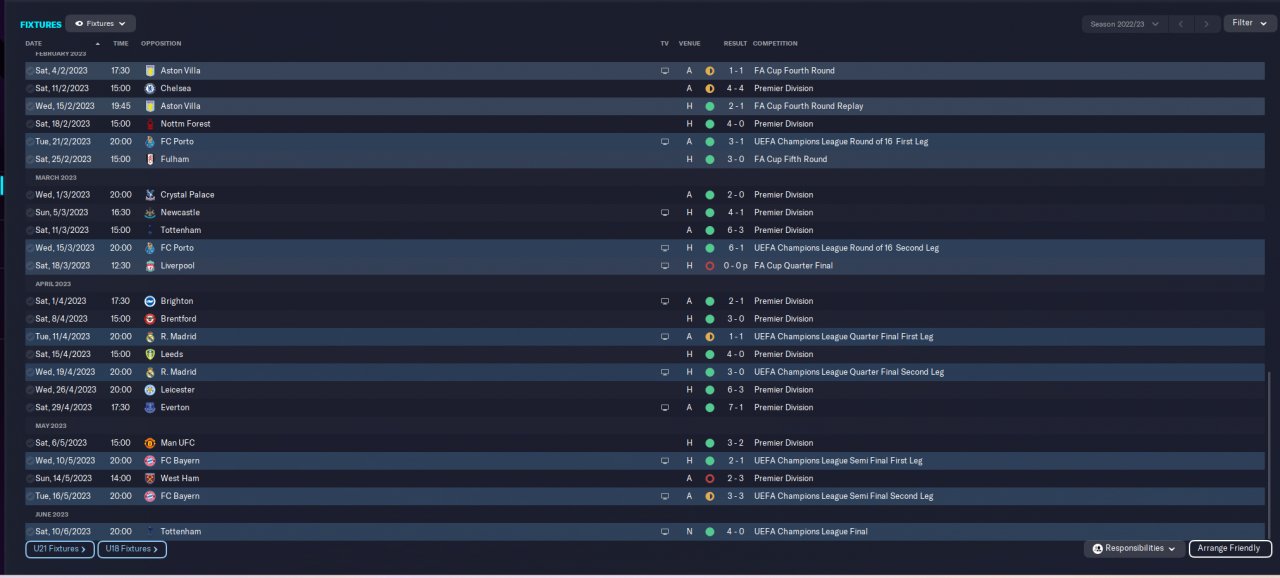
Task: Open the 6 - 3 result against Leicester
Action: click(735, 390)
